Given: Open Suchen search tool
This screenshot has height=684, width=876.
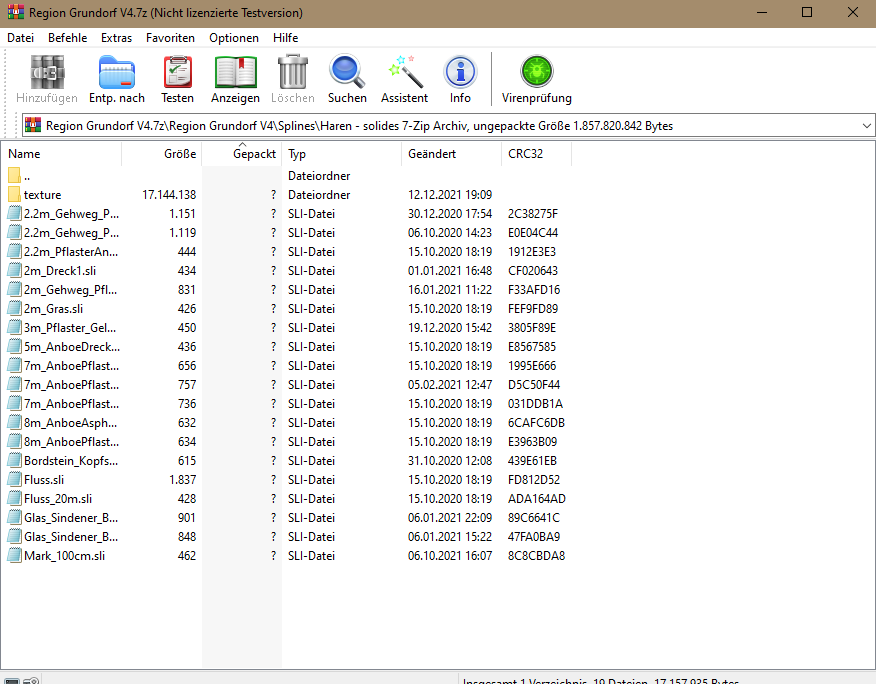Looking at the screenshot, I should click(x=347, y=73).
